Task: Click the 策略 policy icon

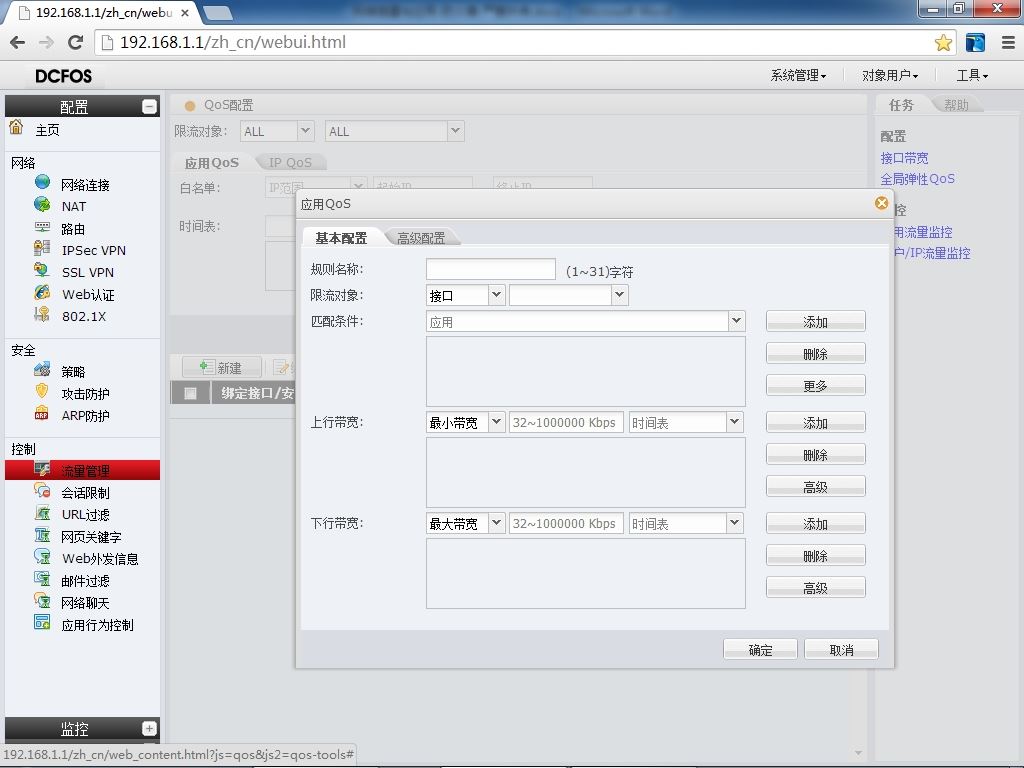Action: tap(42, 370)
